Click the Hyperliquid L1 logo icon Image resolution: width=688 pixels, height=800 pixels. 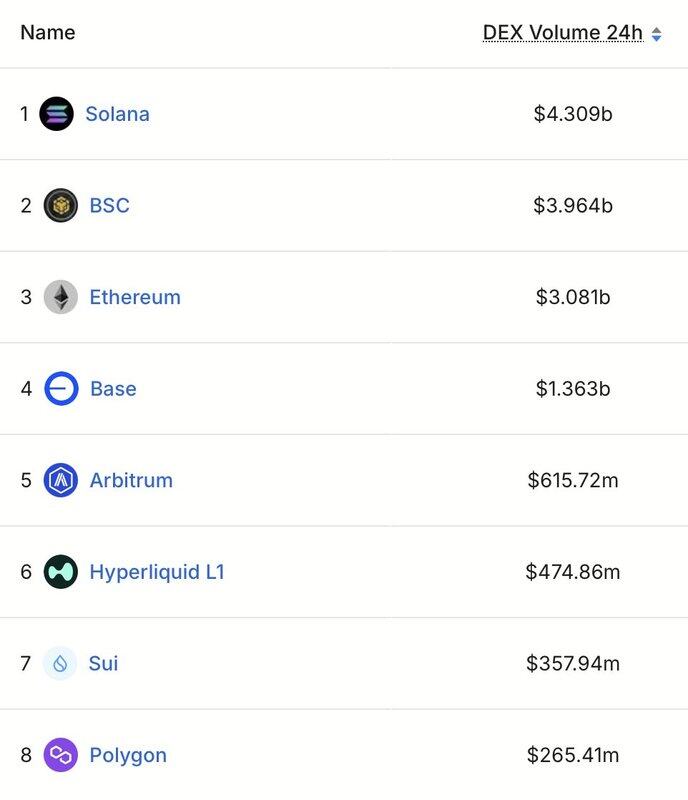61,572
